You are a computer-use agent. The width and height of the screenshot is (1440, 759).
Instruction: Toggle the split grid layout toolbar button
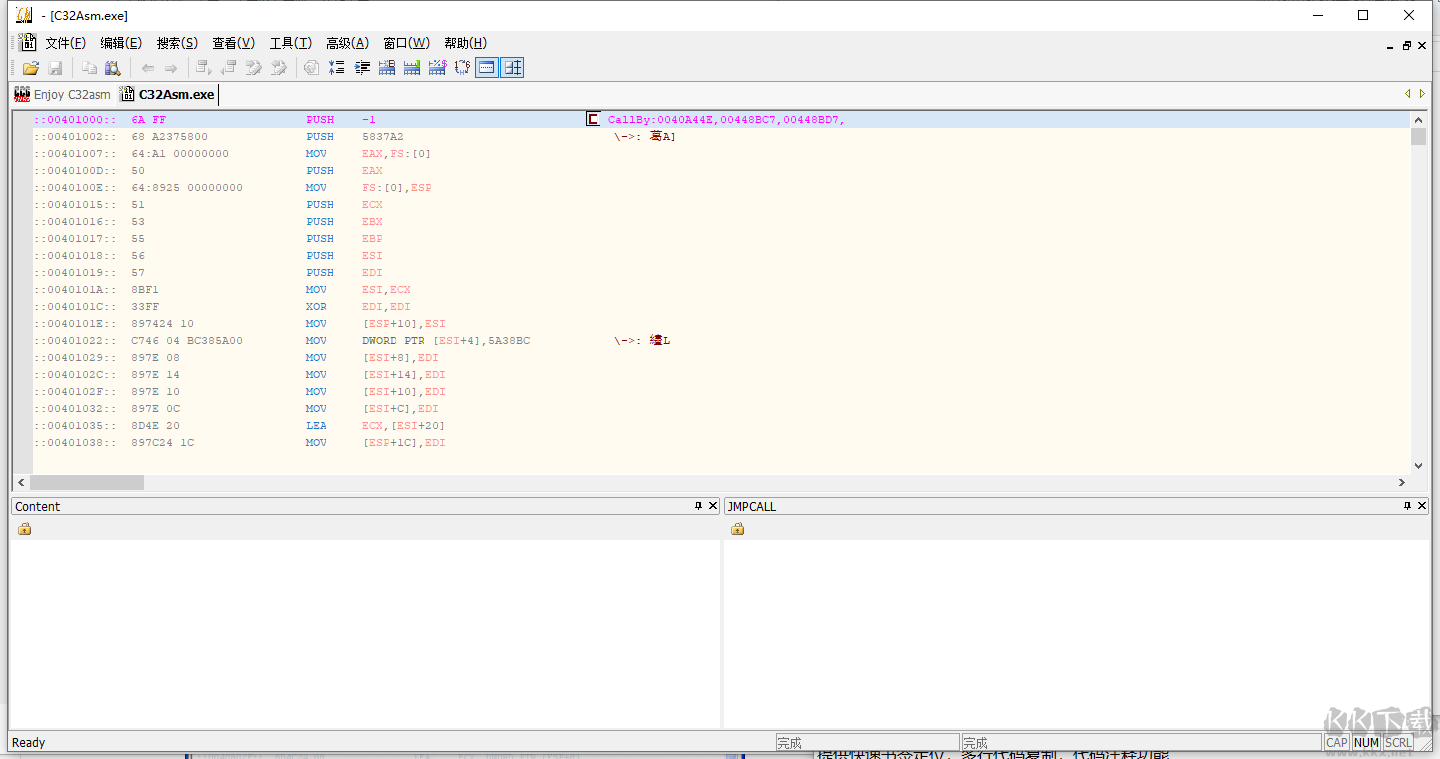click(512, 68)
